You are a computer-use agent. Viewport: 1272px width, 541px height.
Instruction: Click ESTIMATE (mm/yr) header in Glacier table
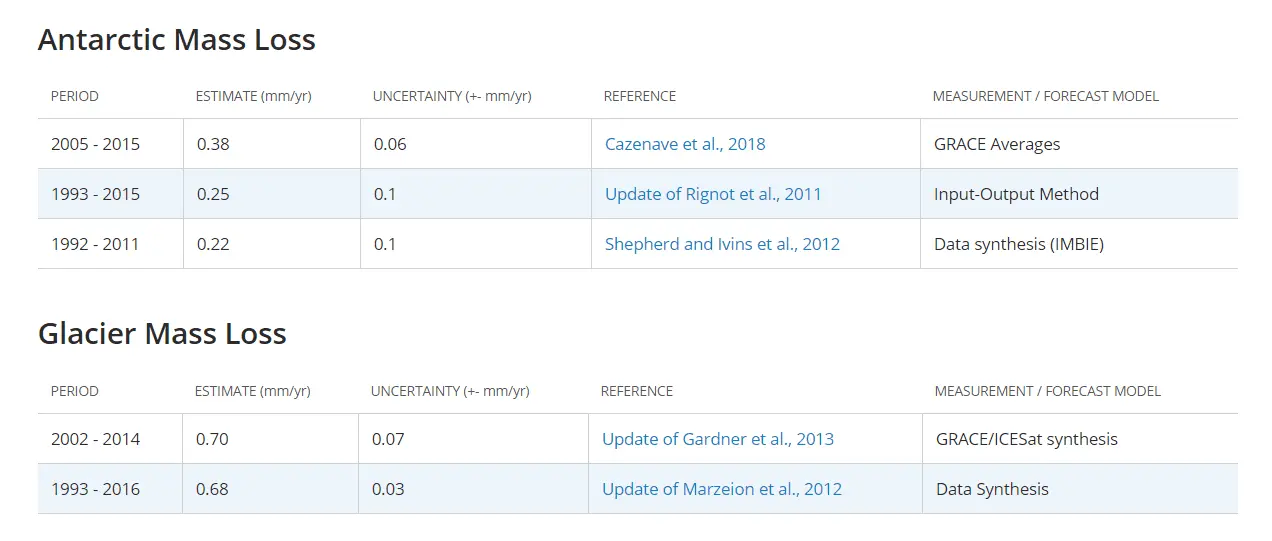(x=252, y=391)
